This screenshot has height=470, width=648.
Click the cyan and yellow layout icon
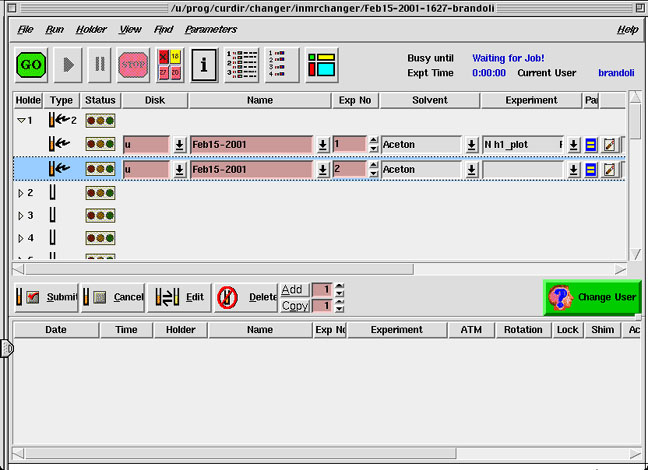(322, 64)
